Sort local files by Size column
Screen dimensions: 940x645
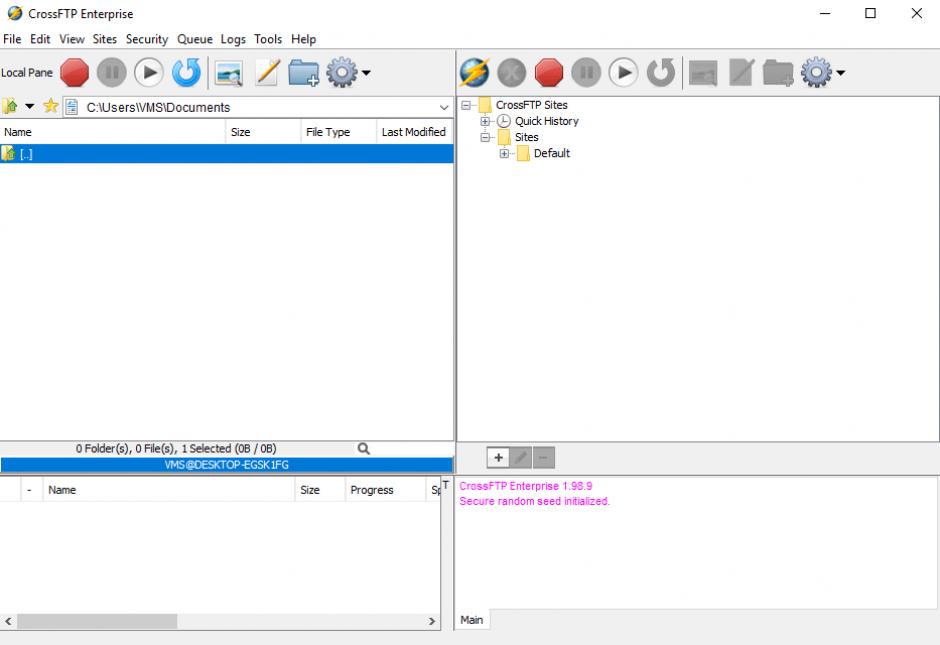[263, 132]
